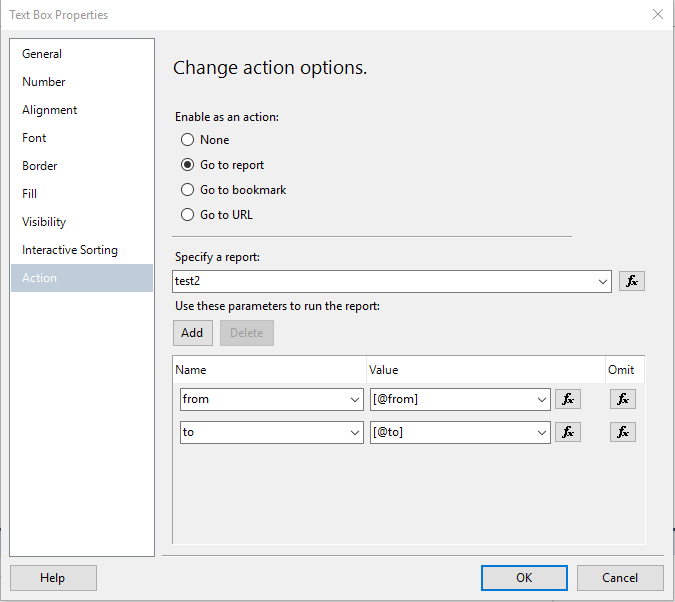
Task: Select the None action option
Action: point(188,140)
